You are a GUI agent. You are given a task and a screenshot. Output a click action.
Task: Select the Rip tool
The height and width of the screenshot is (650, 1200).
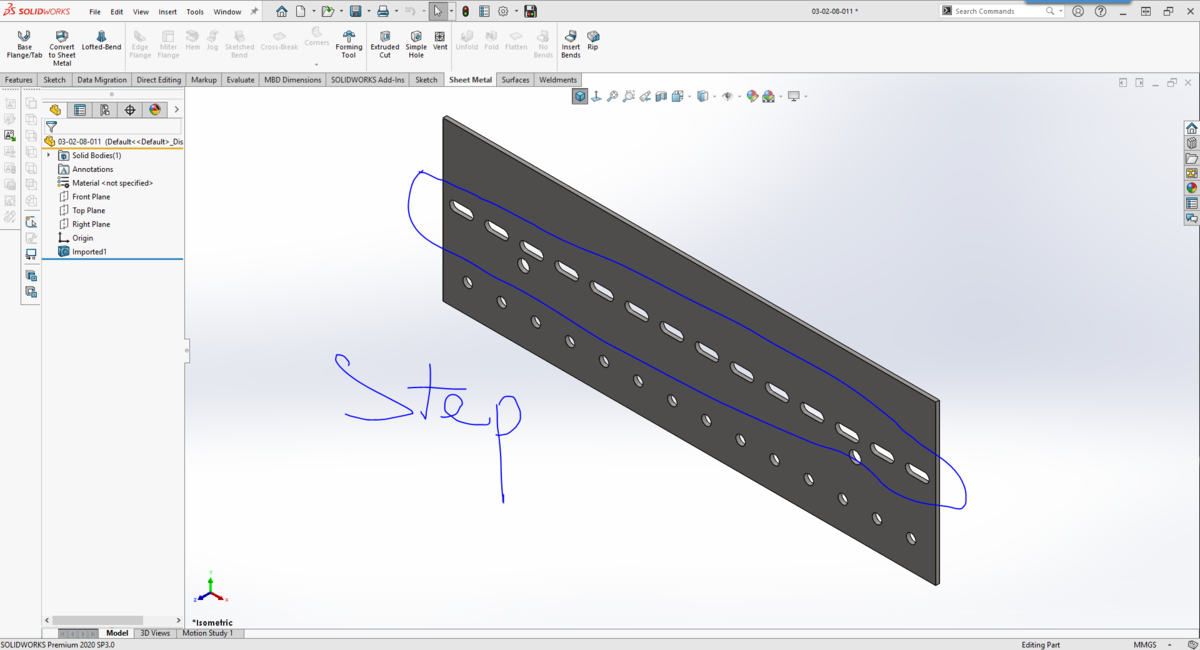[x=593, y=41]
